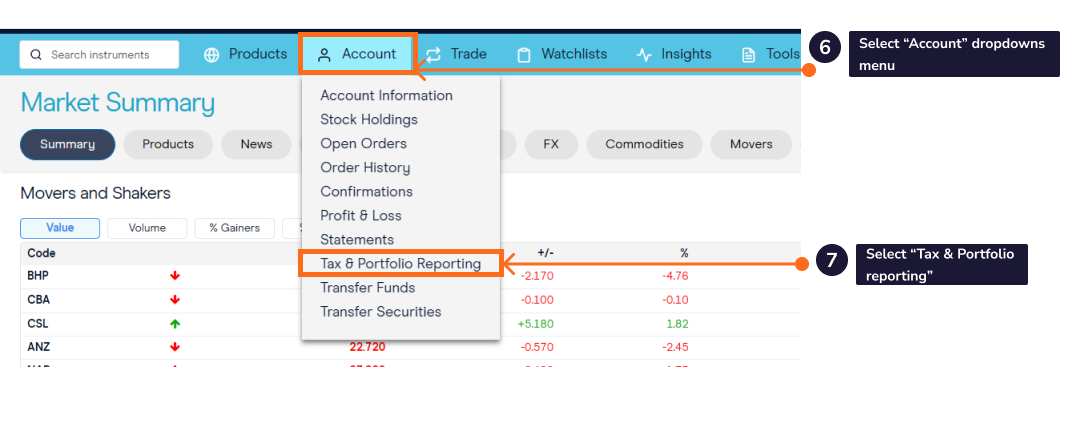
Task: Choose Confirmations in Account menu
Action: [366, 192]
